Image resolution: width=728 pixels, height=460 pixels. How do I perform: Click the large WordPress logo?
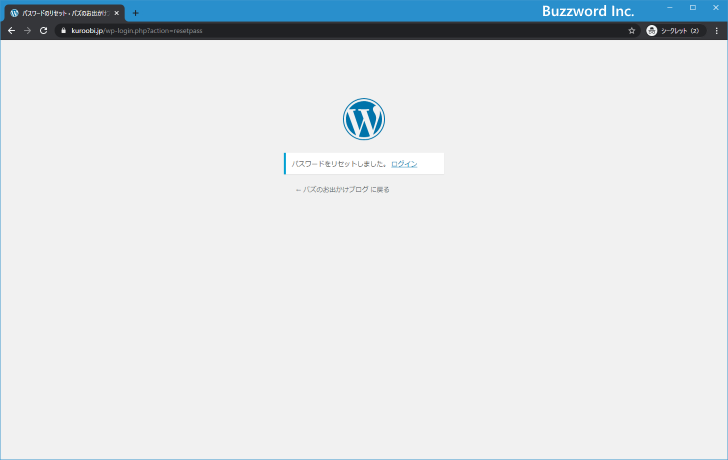(x=363, y=119)
